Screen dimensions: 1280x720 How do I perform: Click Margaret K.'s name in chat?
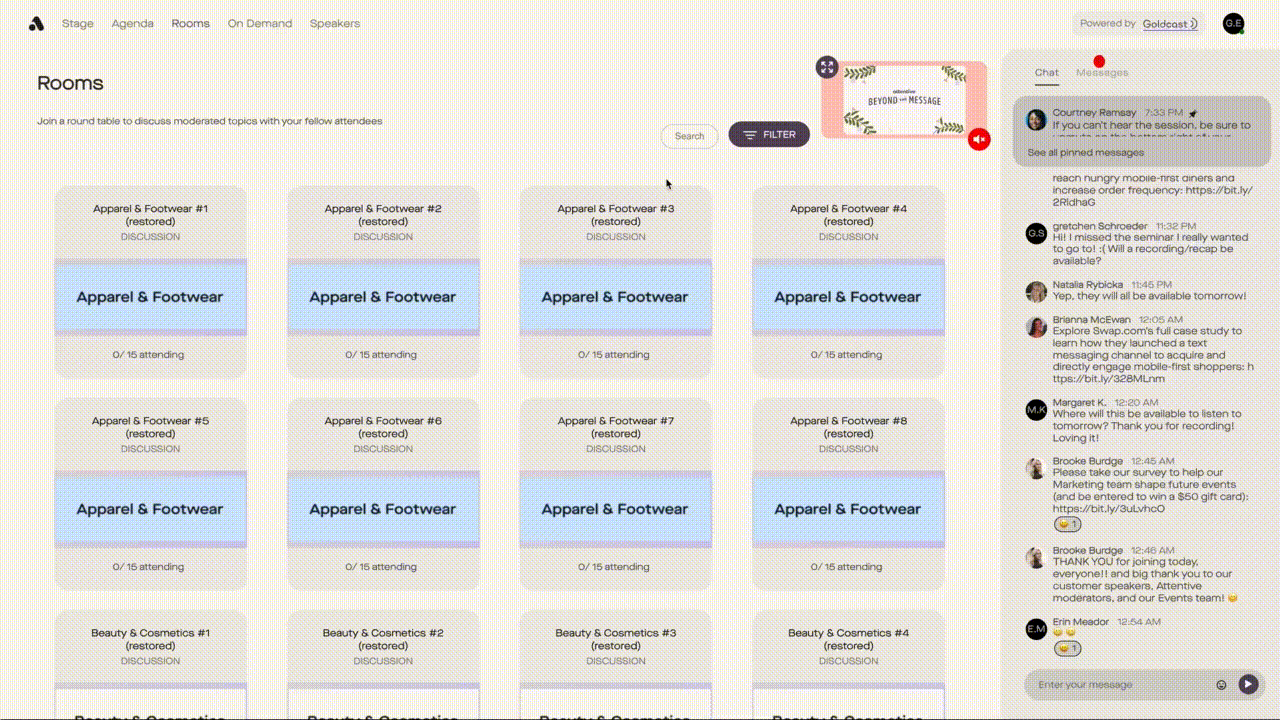(x=1080, y=403)
